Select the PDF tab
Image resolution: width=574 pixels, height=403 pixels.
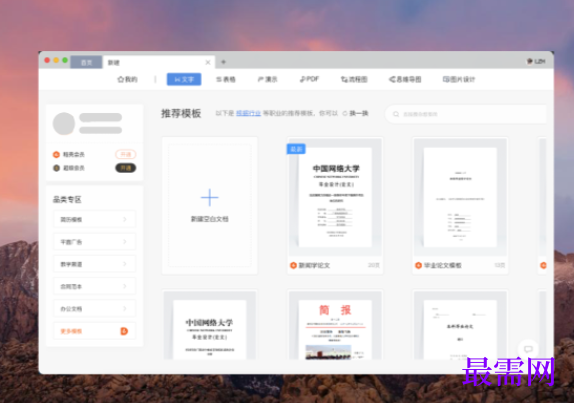pos(309,79)
